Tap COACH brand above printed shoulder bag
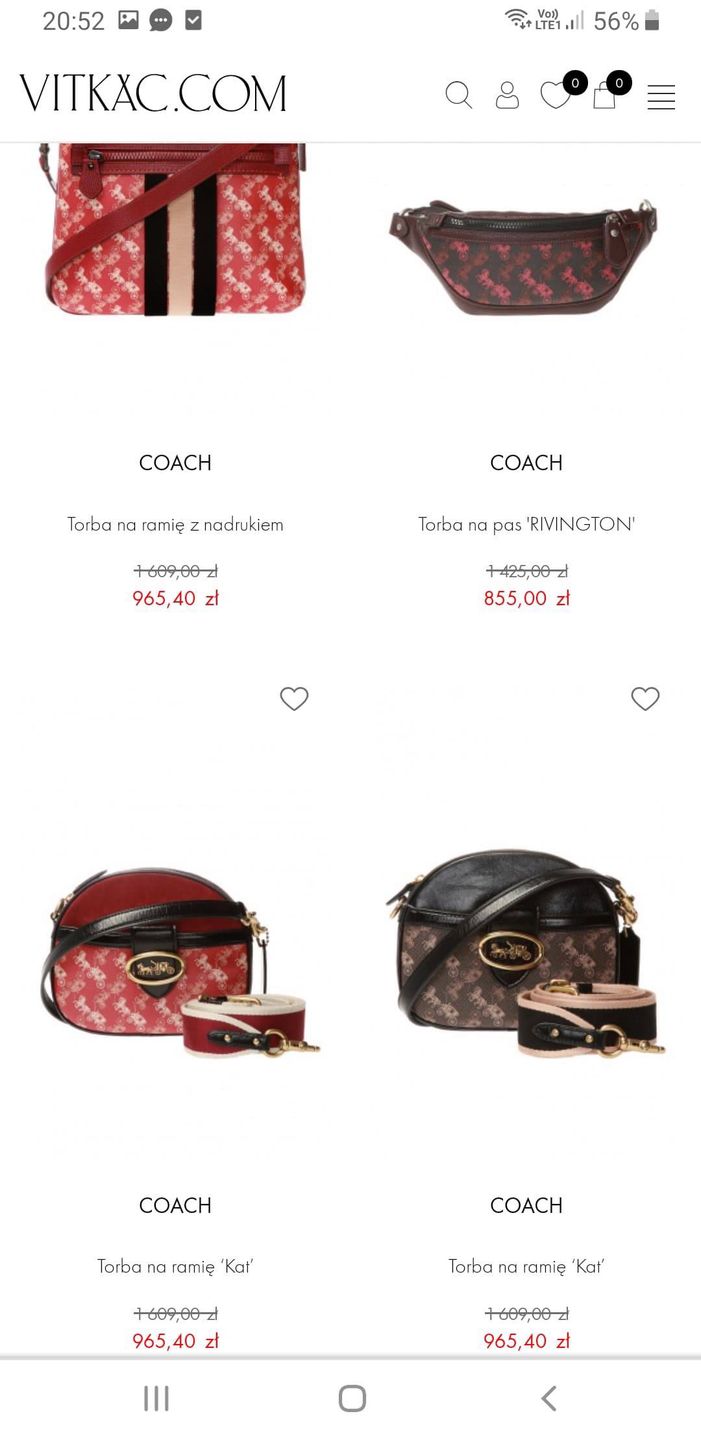Viewport: 701px width, 1440px height. tap(175, 463)
